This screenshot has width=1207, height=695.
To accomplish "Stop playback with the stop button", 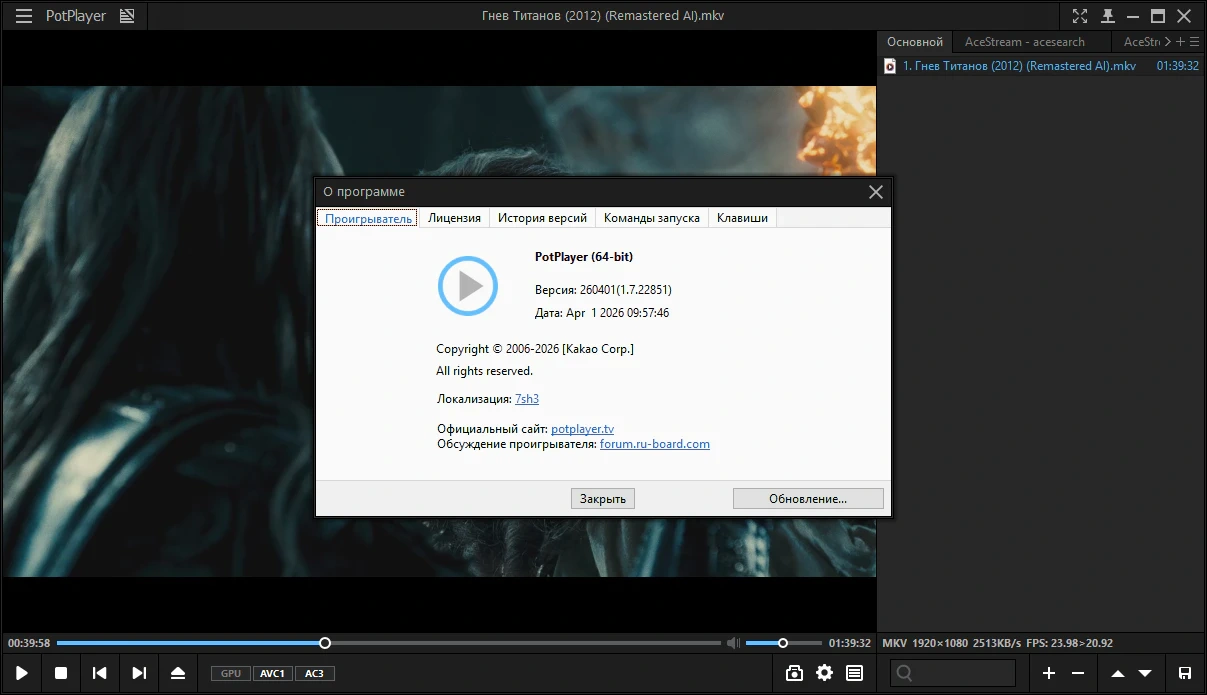I will click(61, 673).
